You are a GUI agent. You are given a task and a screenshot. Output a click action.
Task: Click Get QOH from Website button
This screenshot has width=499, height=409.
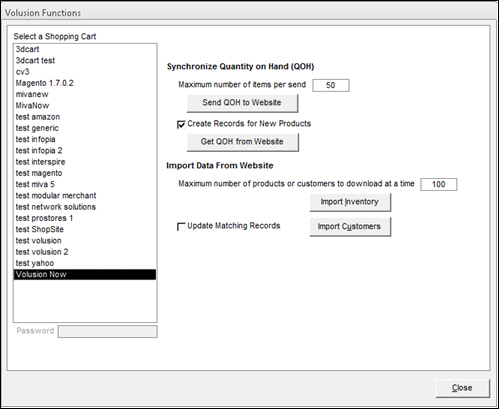[x=242, y=142]
